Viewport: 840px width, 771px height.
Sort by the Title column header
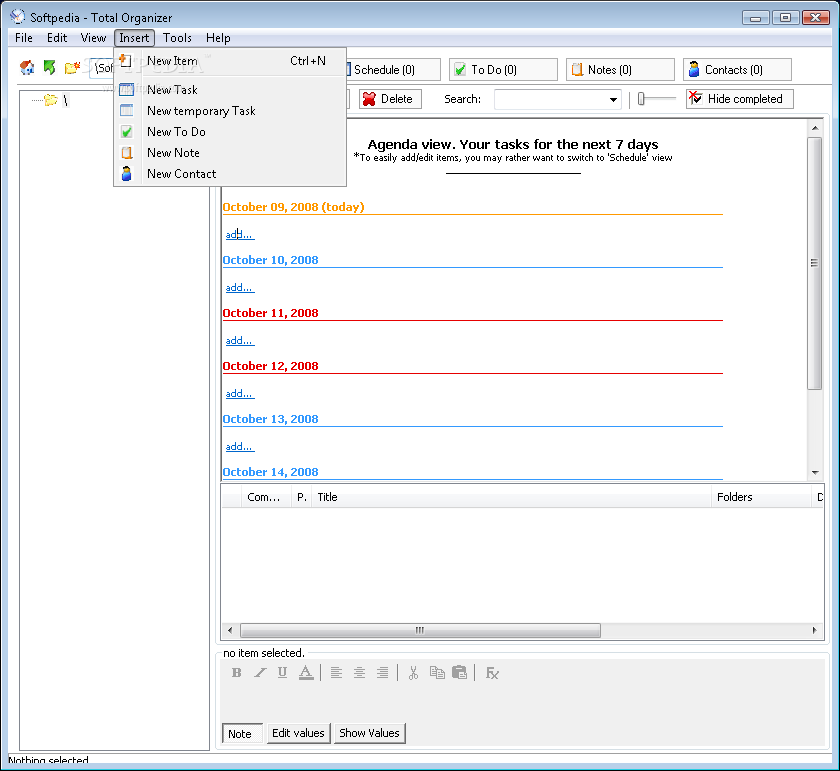[511, 497]
